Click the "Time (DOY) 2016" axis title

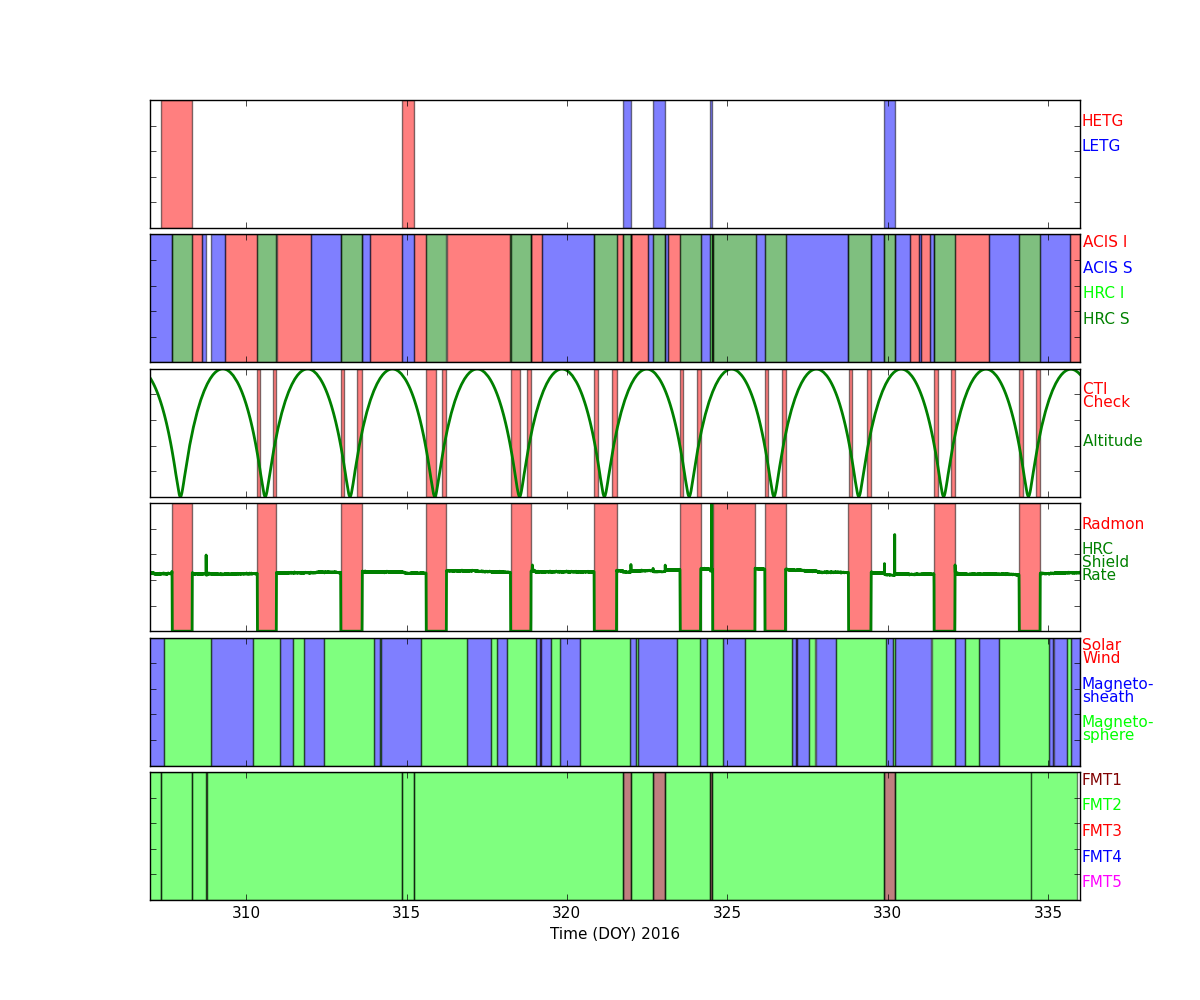tap(614, 934)
